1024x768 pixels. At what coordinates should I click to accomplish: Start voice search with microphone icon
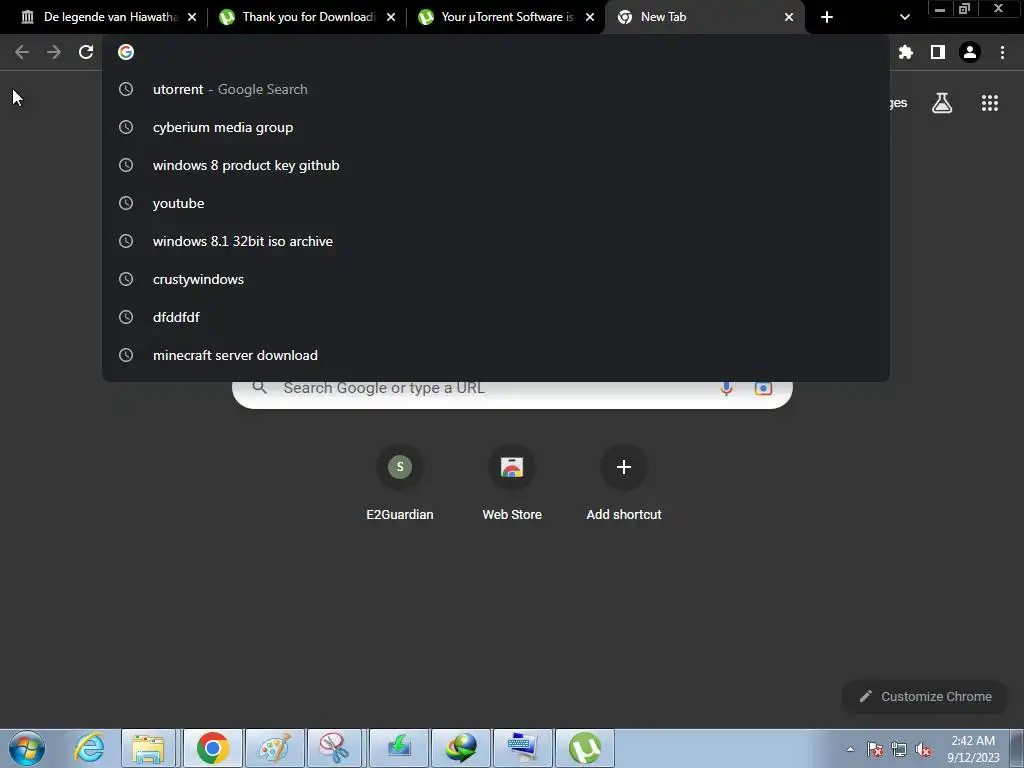pos(726,388)
